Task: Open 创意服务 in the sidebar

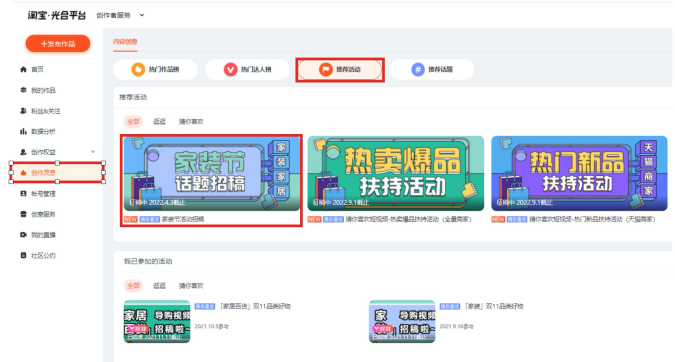Action: point(38,214)
